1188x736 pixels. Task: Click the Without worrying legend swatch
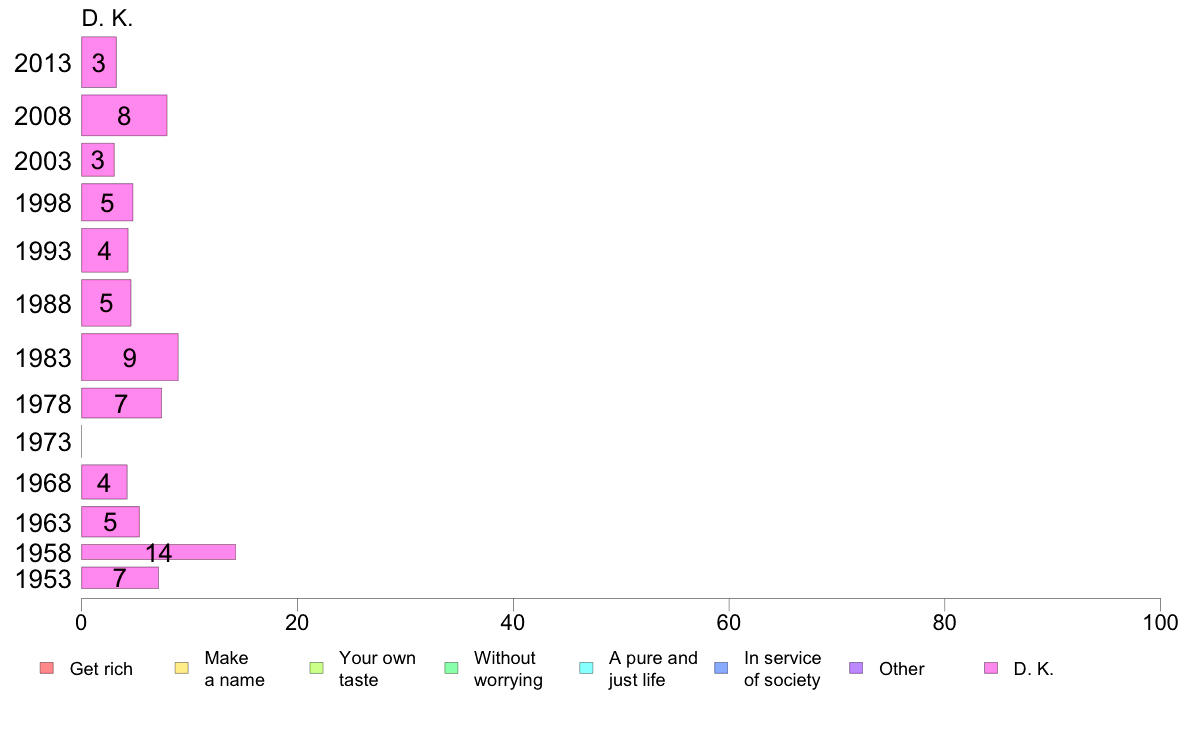pyautogui.click(x=452, y=668)
